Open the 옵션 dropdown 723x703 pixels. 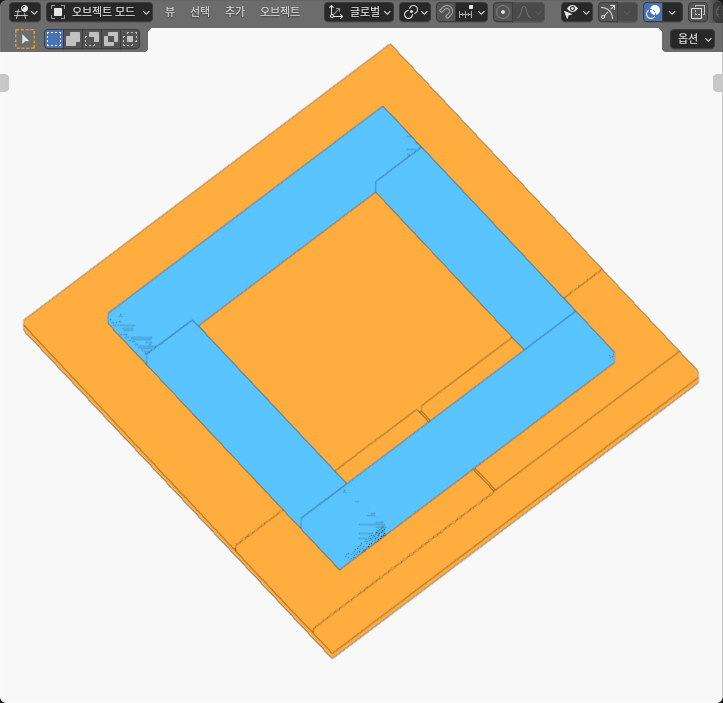[692, 39]
